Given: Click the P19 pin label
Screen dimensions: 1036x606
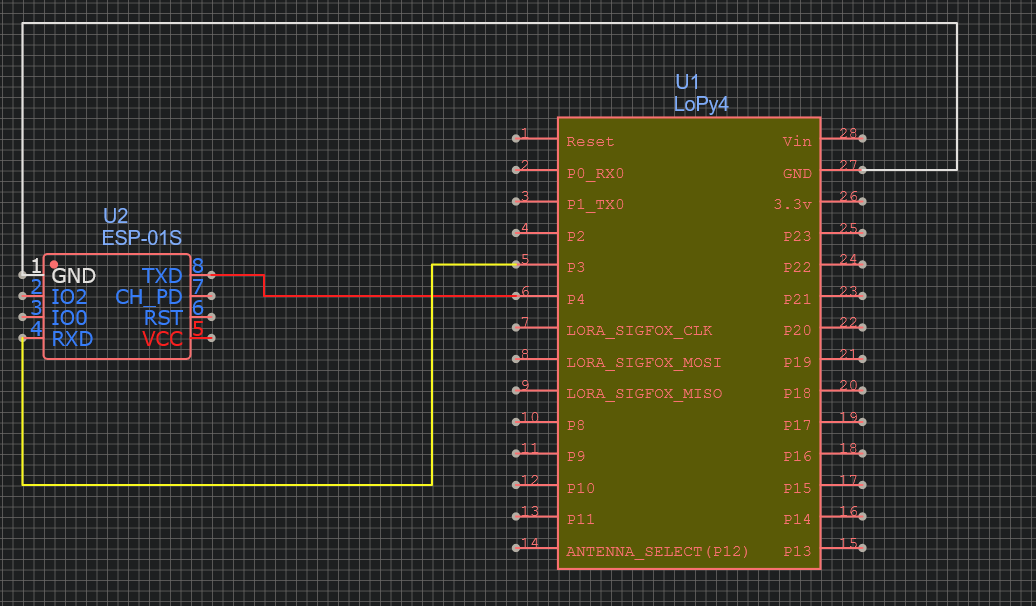Looking at the screenshot, I should [797, 362].
